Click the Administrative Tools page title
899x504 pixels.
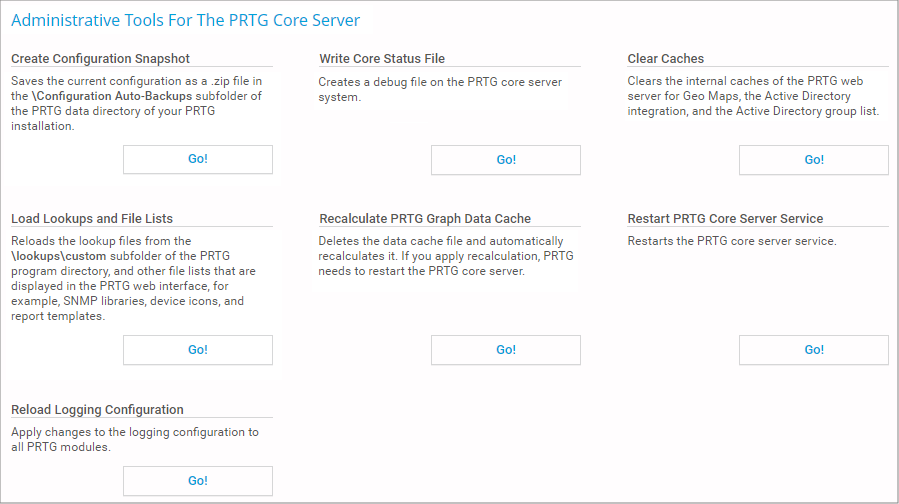click(x=185, y=20)
